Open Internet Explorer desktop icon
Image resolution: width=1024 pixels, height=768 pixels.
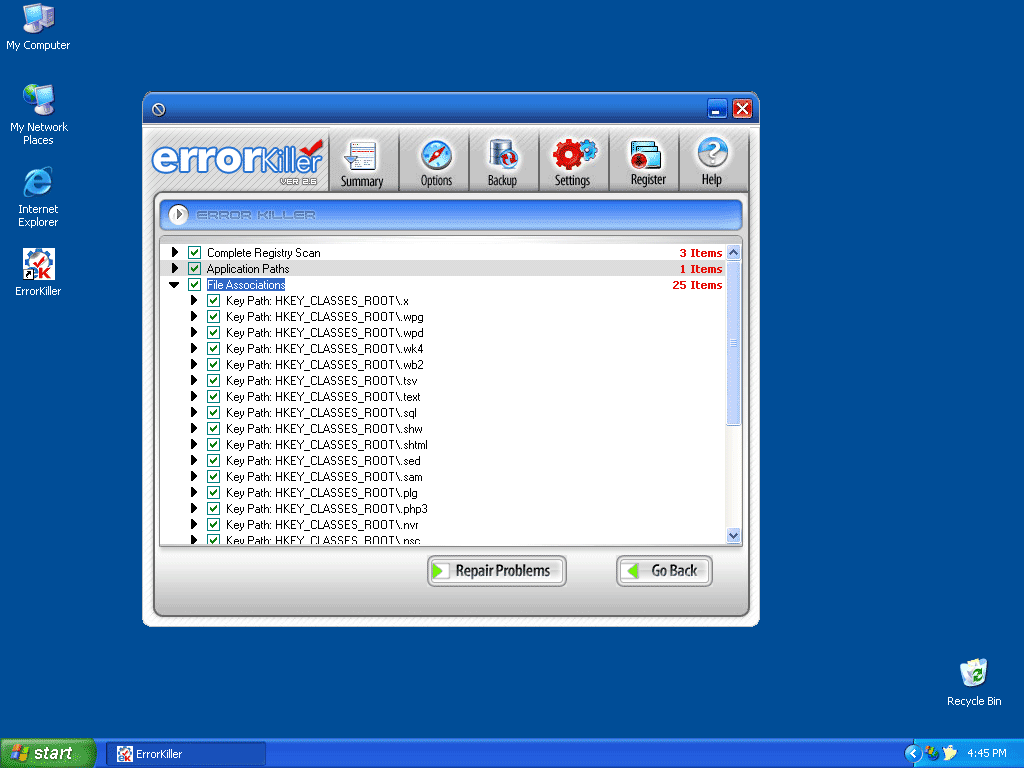coord(38,185)
